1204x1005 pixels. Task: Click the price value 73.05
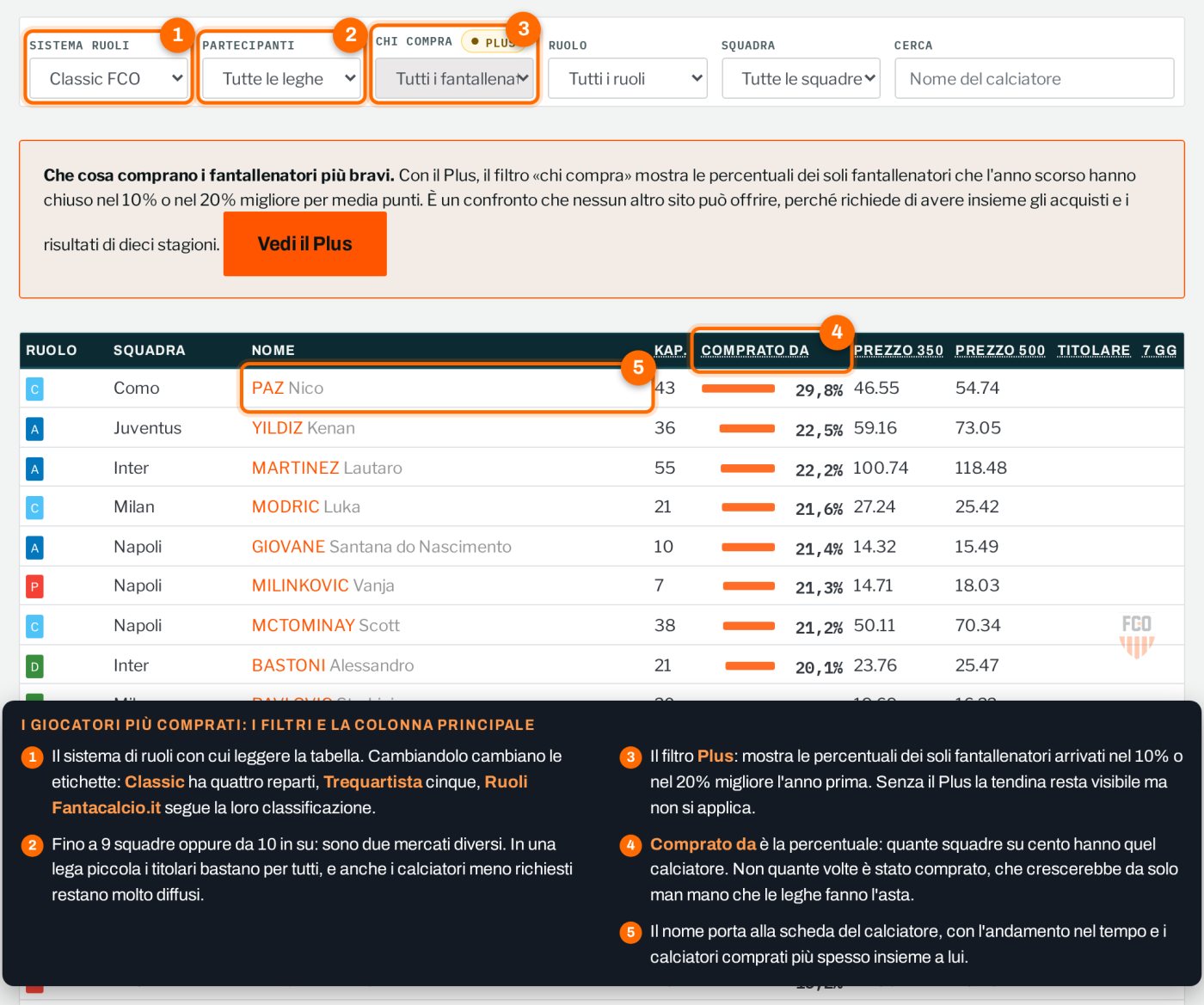[x=979, y=428]
